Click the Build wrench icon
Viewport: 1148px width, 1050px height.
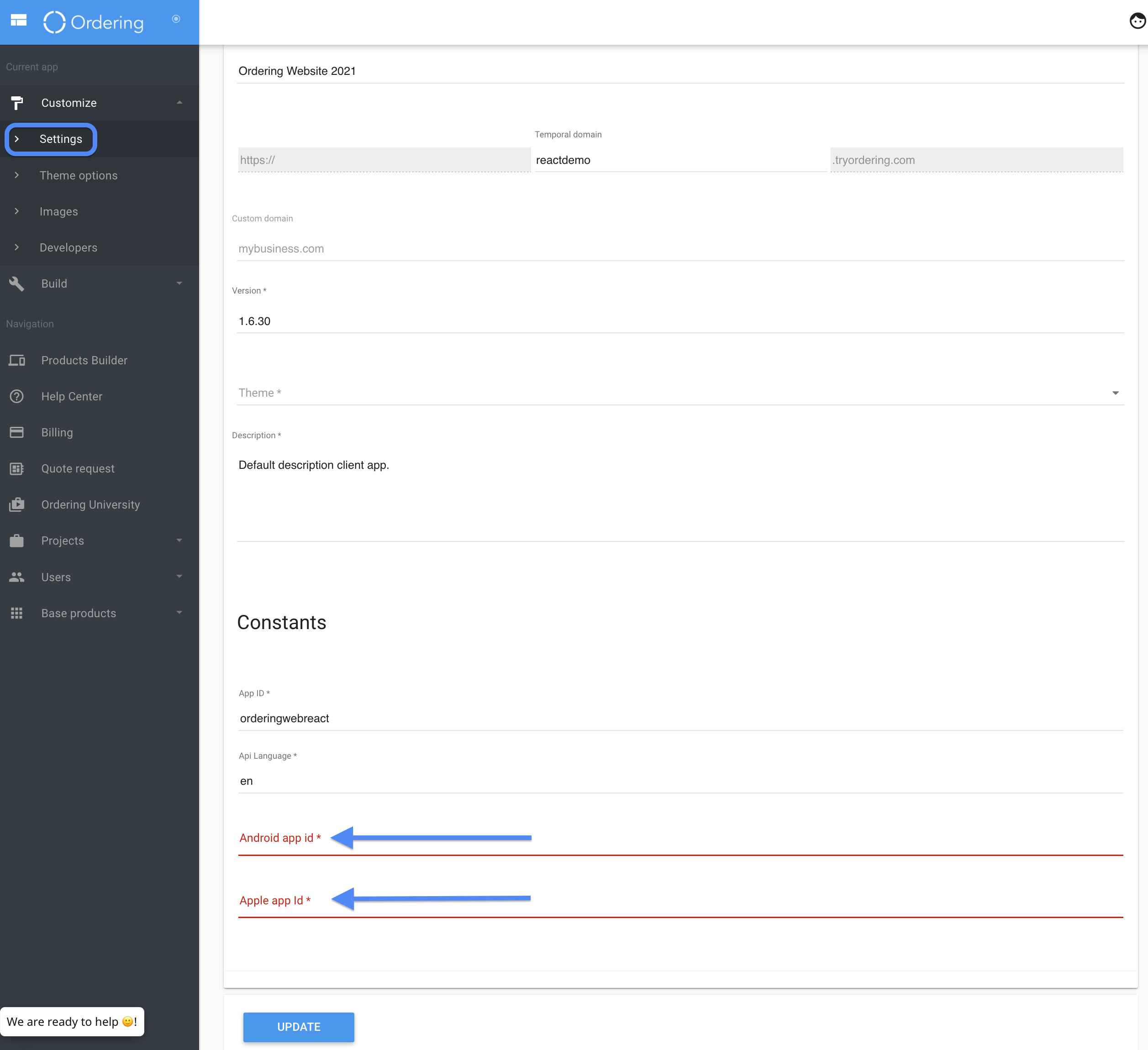(x=17, y=283)
